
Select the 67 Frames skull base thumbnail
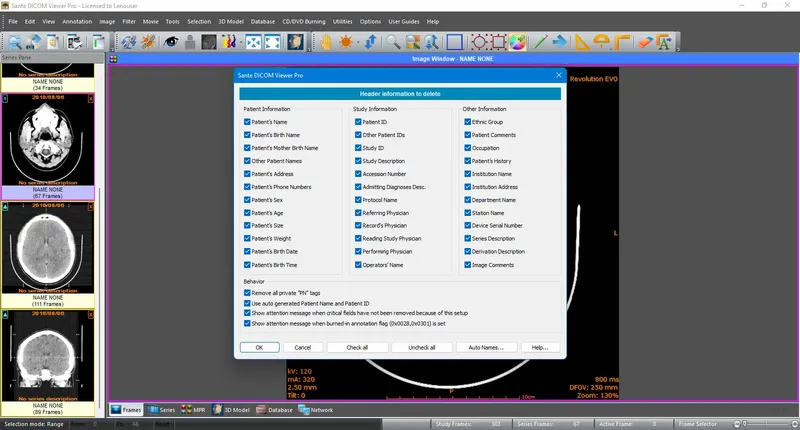[x=48, y=146]
